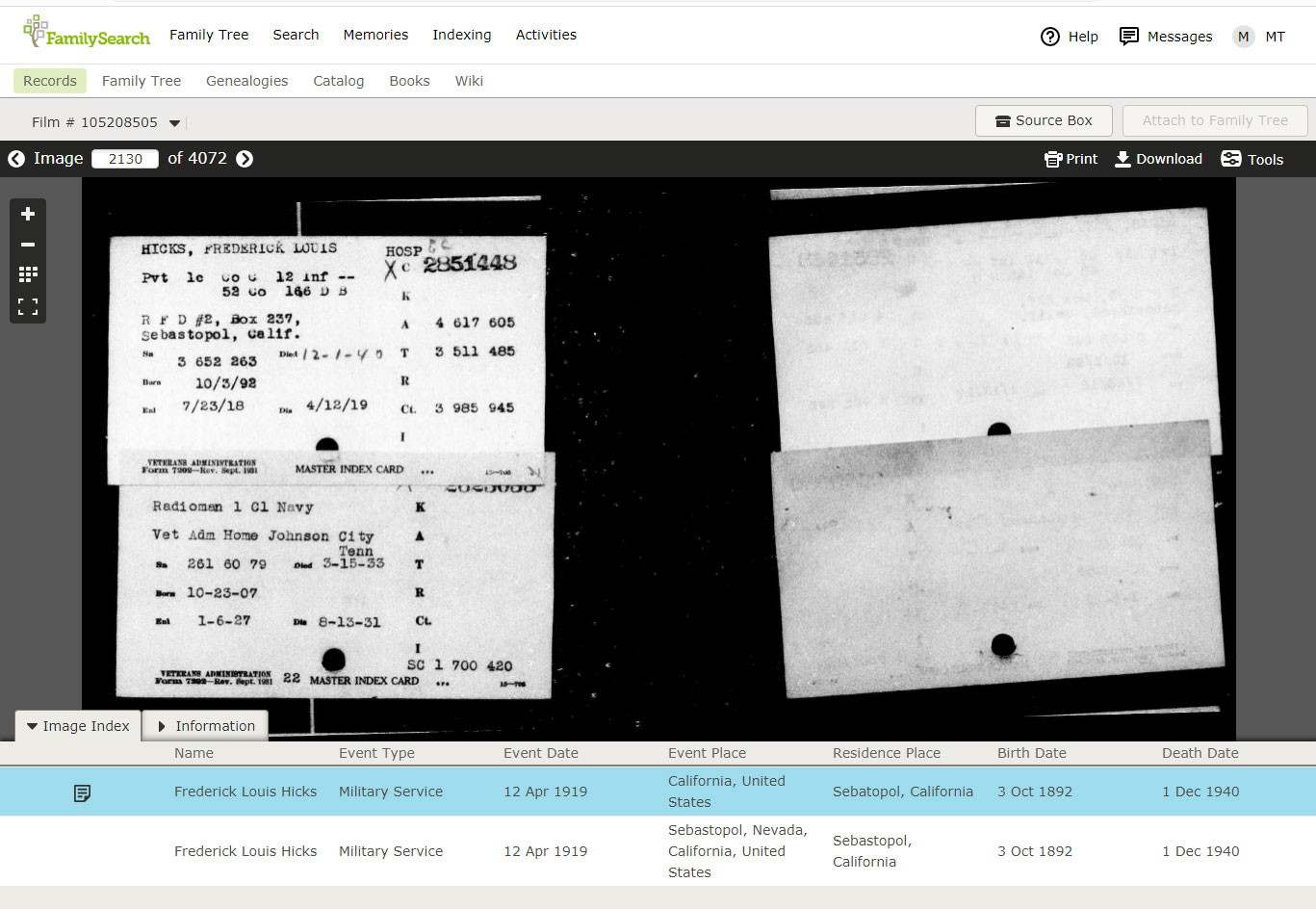Zoom in with the plus icon
The image size is (1316, 909).
pyautogui.click(x=28, y=214)
